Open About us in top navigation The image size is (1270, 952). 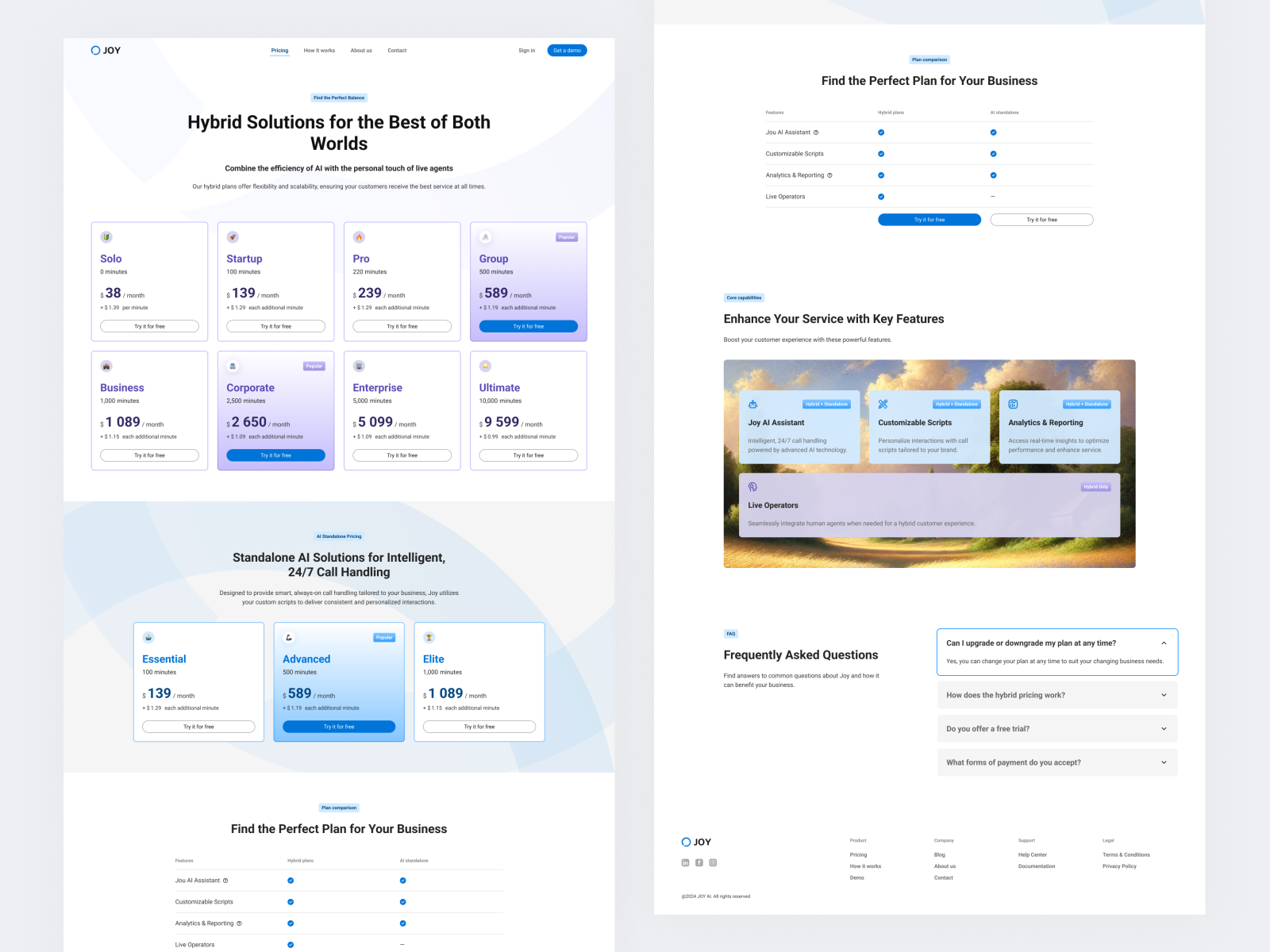361,51
